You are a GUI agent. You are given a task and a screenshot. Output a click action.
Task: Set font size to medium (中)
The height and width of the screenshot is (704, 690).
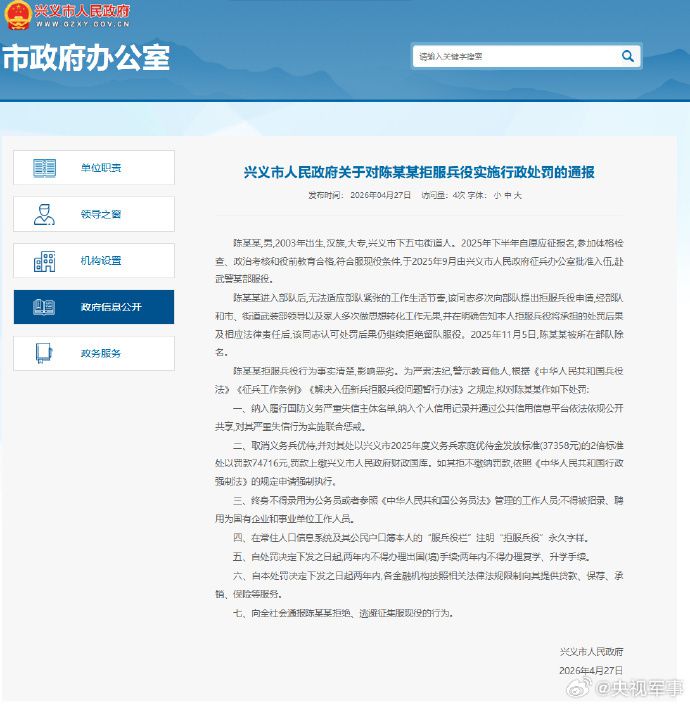pos(506,196)
